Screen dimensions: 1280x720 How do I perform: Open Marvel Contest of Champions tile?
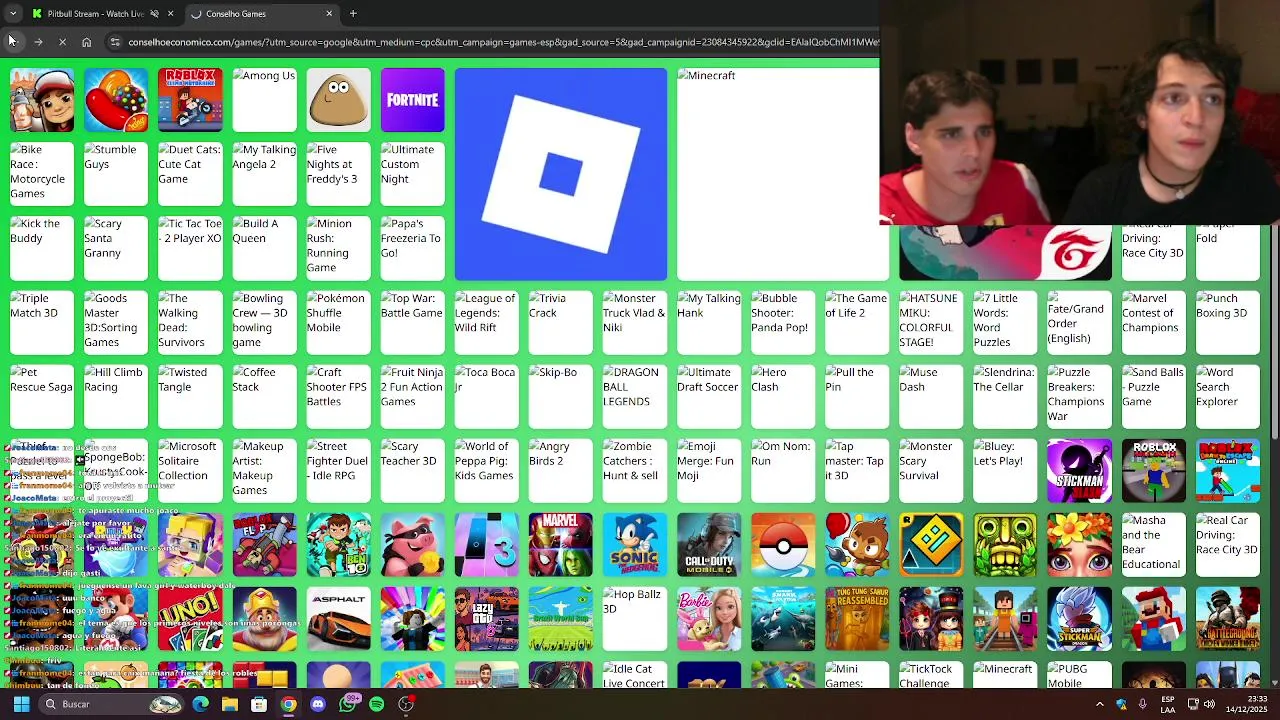tap(1153, 322)
